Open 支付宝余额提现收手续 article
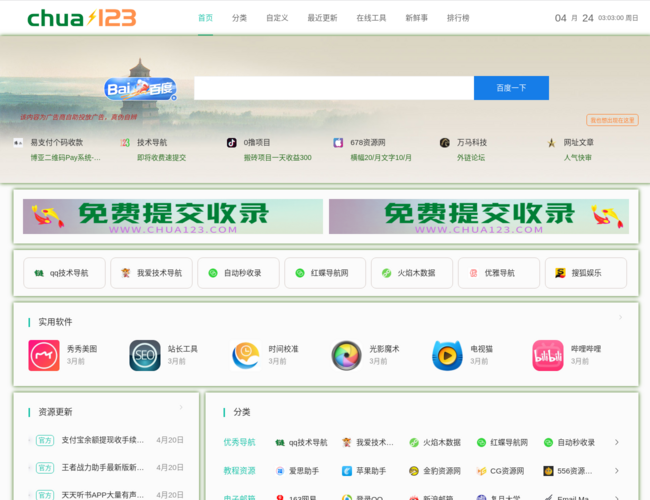 tap(102, 440)
